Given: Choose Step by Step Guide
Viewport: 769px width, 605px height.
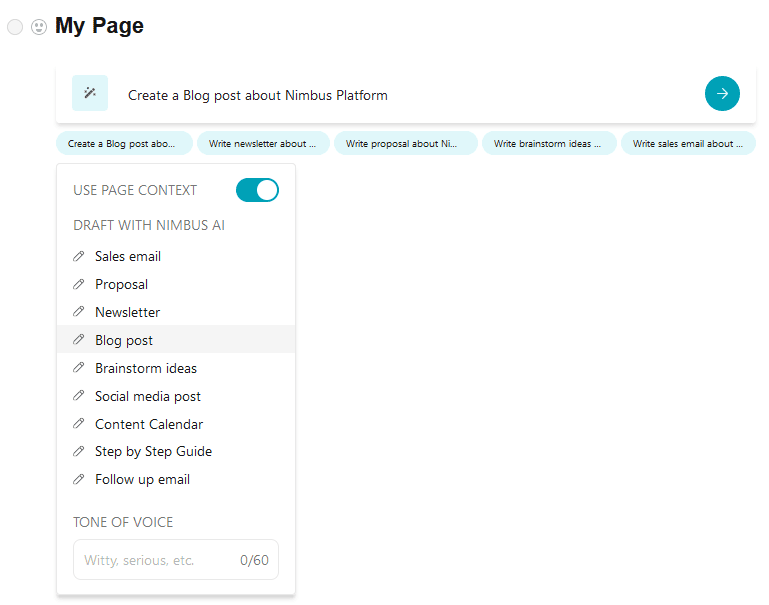Looking at the screenshot, I should (176, 451).
